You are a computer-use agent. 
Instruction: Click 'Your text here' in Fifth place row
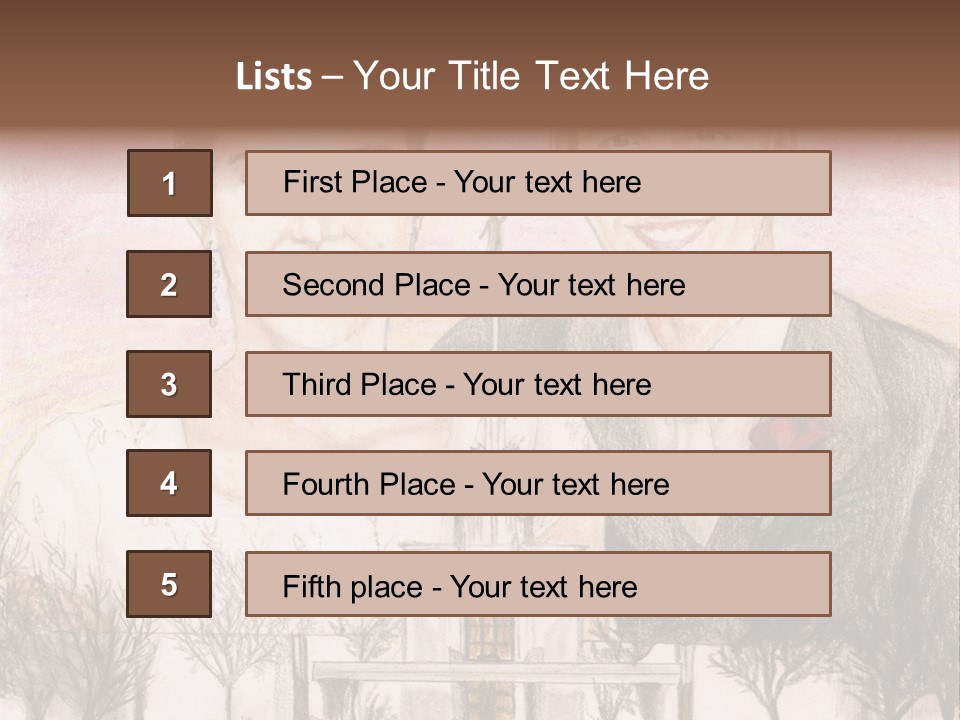pos(544,586)
